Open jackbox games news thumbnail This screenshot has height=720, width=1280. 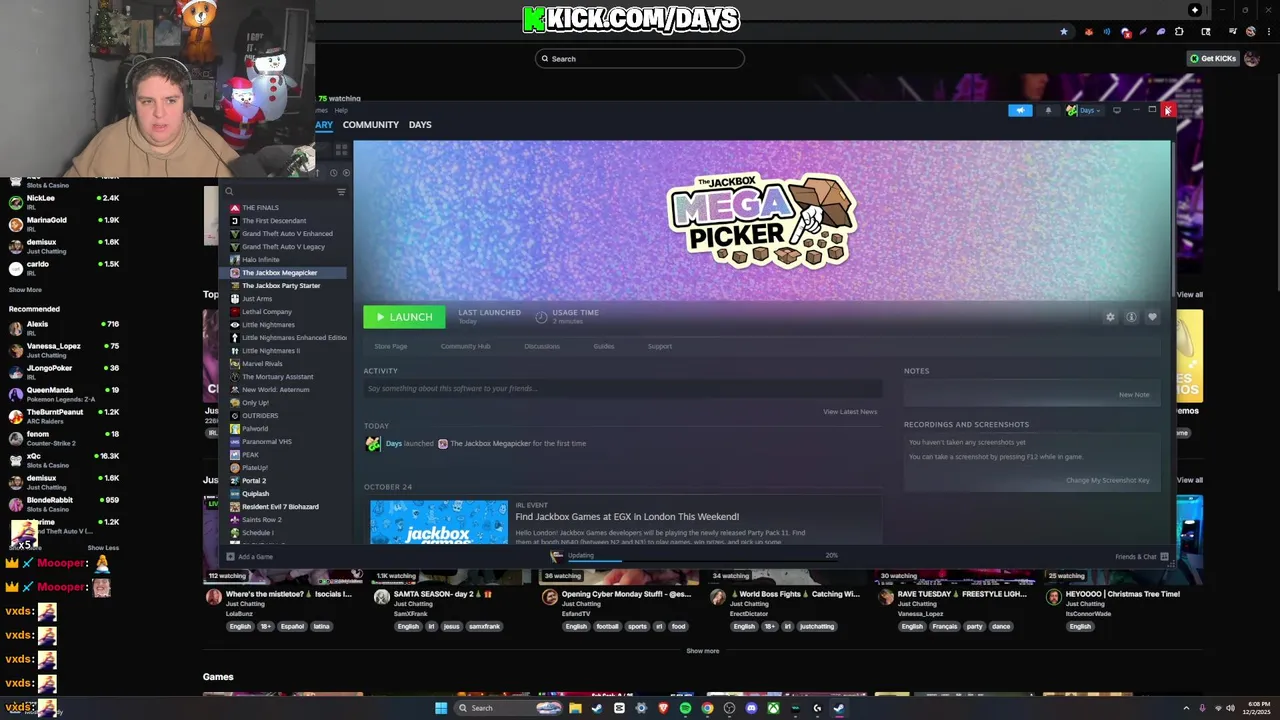[x=439, y=522]
